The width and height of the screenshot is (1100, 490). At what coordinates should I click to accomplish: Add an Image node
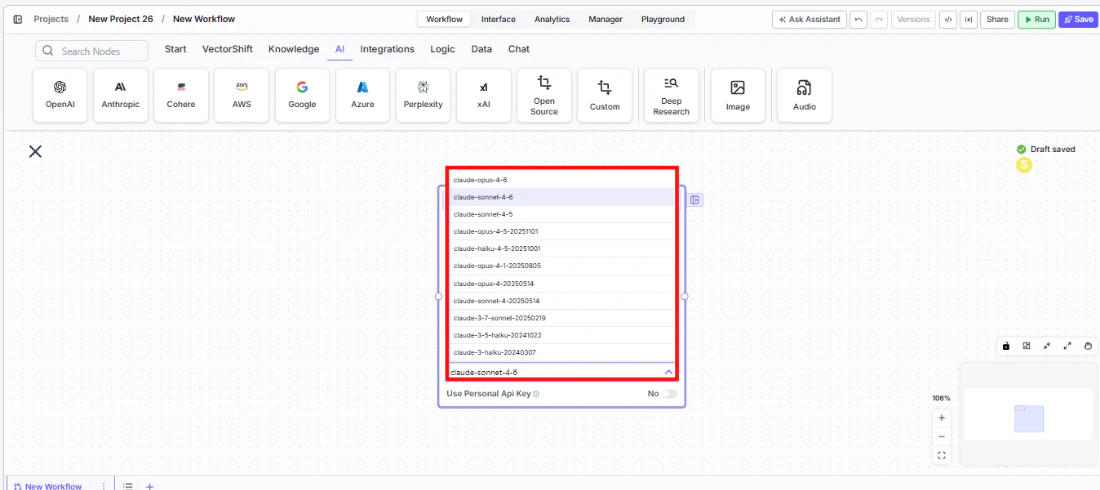738,95
